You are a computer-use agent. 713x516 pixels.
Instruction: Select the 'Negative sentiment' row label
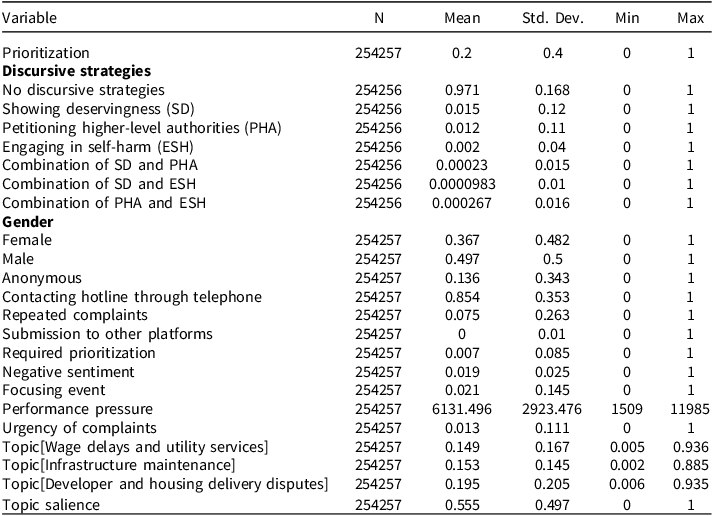click(68, 372)
